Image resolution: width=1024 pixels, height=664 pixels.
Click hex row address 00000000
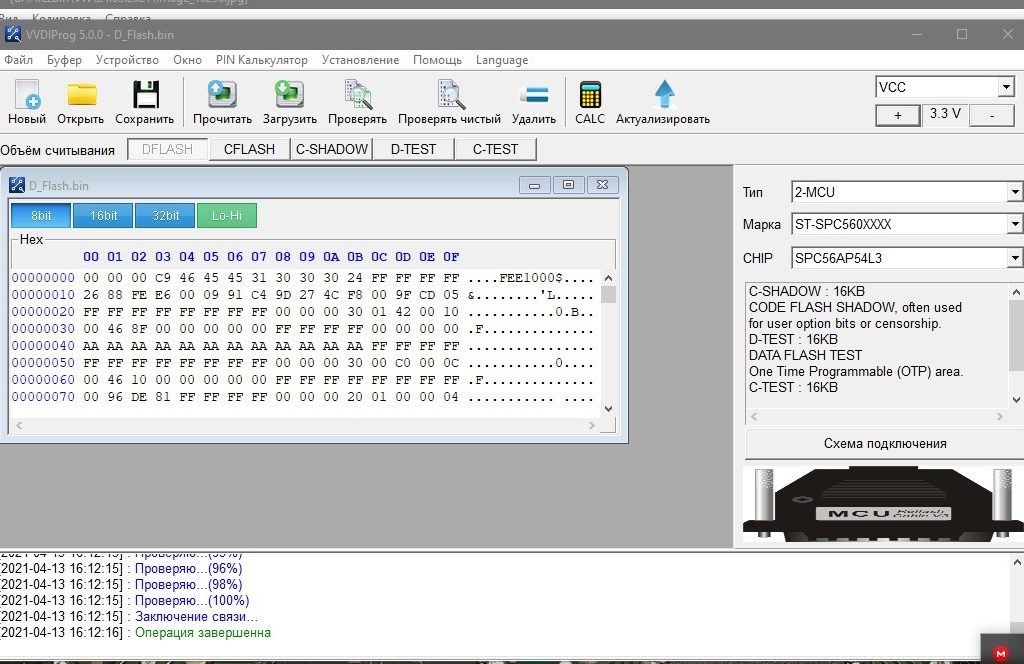pyautogui.click(x=43, y=278)
